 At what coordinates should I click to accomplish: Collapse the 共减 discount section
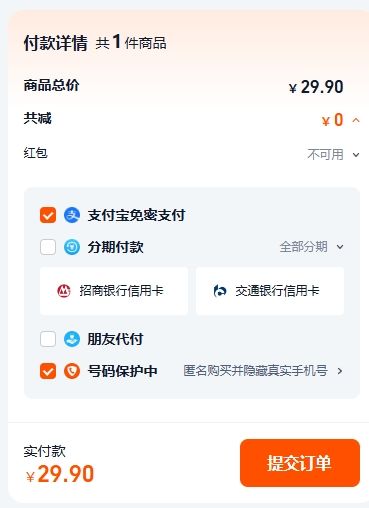(356, 120)
